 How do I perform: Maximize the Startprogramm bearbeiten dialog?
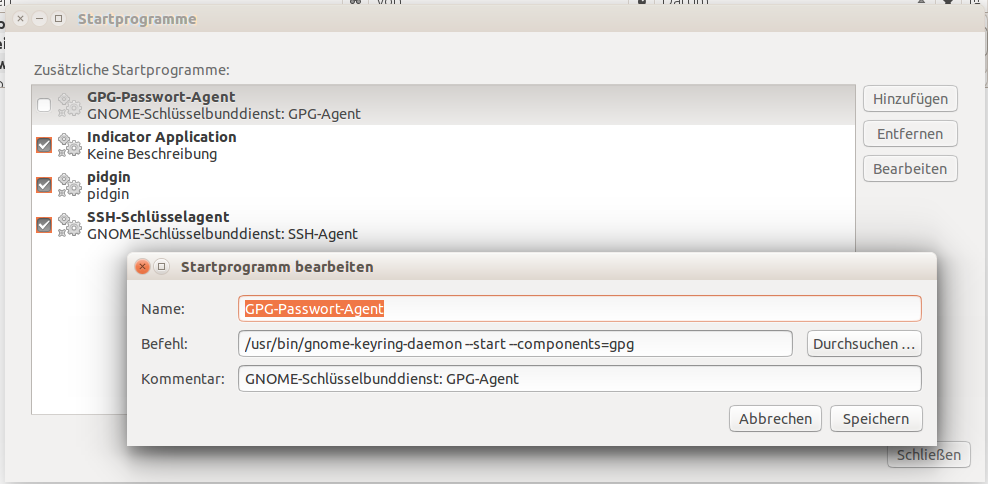161,267
